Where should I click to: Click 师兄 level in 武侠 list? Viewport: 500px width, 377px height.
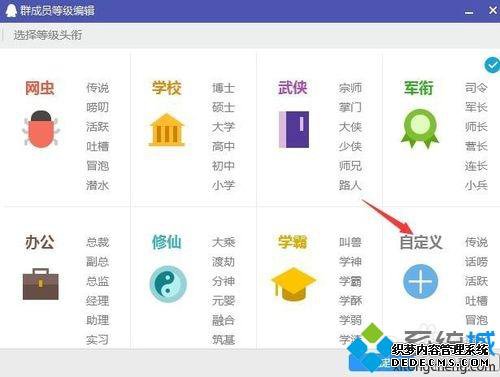click(x=350, y=166)
